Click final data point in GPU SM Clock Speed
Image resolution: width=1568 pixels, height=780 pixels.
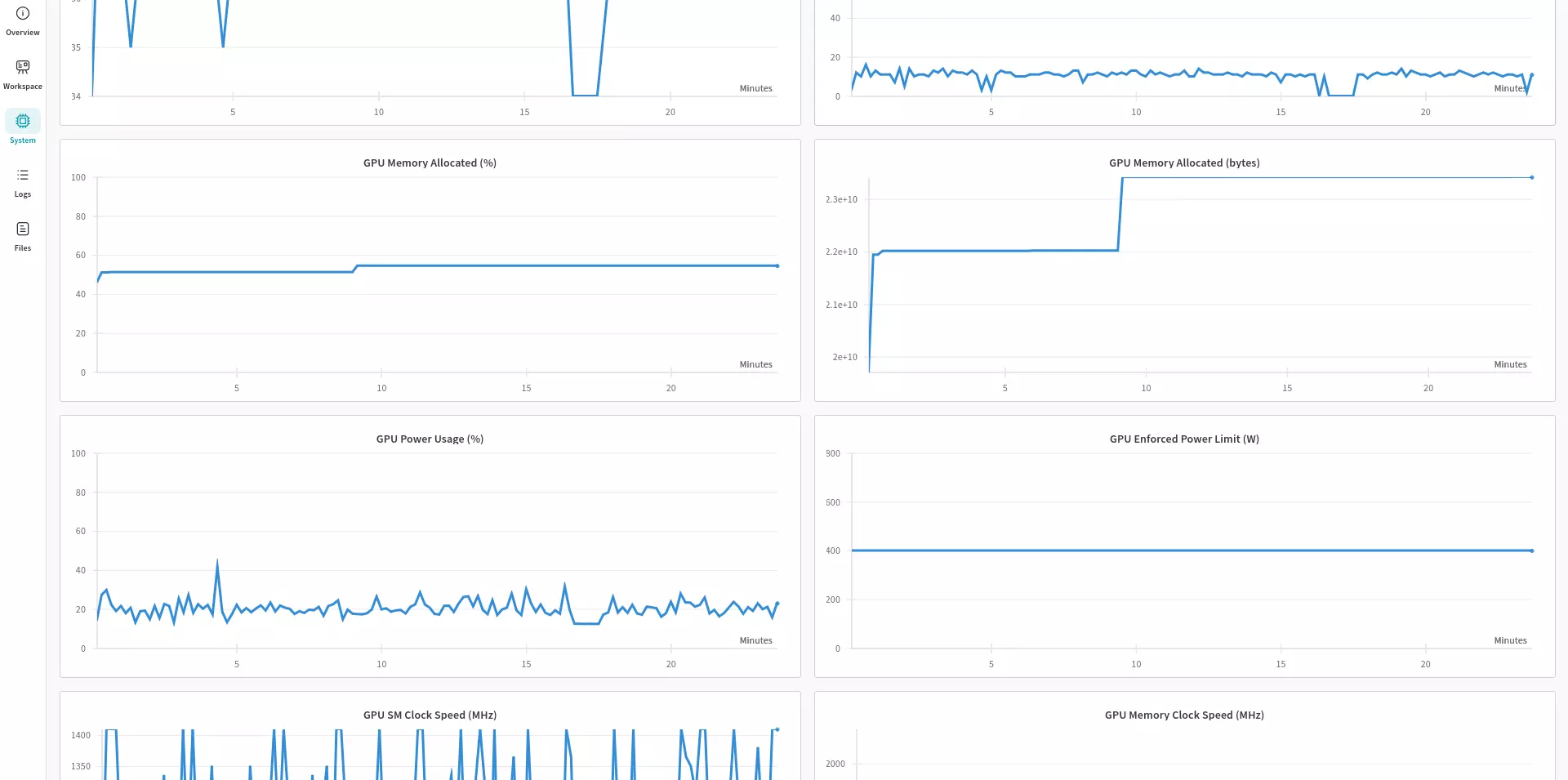[777, 729]
